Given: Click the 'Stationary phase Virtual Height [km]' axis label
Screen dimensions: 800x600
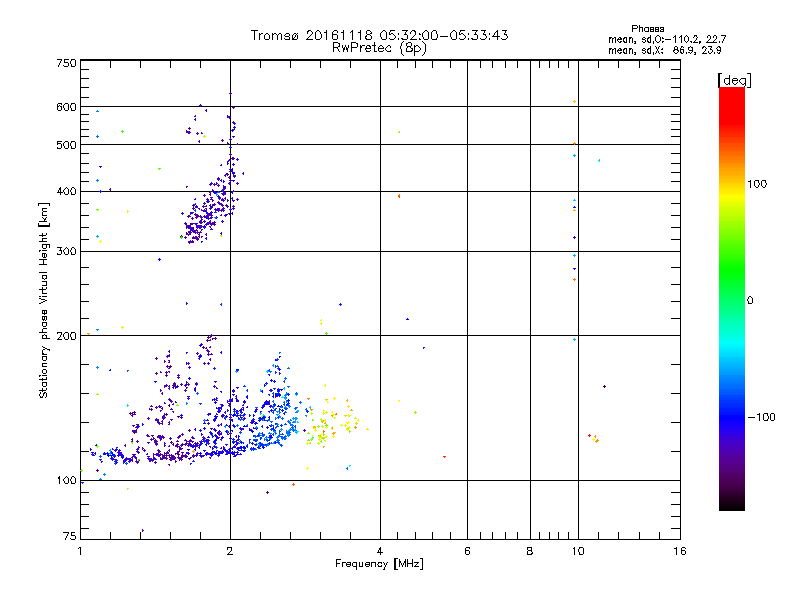Looking at the screenshot, I should coord(43,300).
